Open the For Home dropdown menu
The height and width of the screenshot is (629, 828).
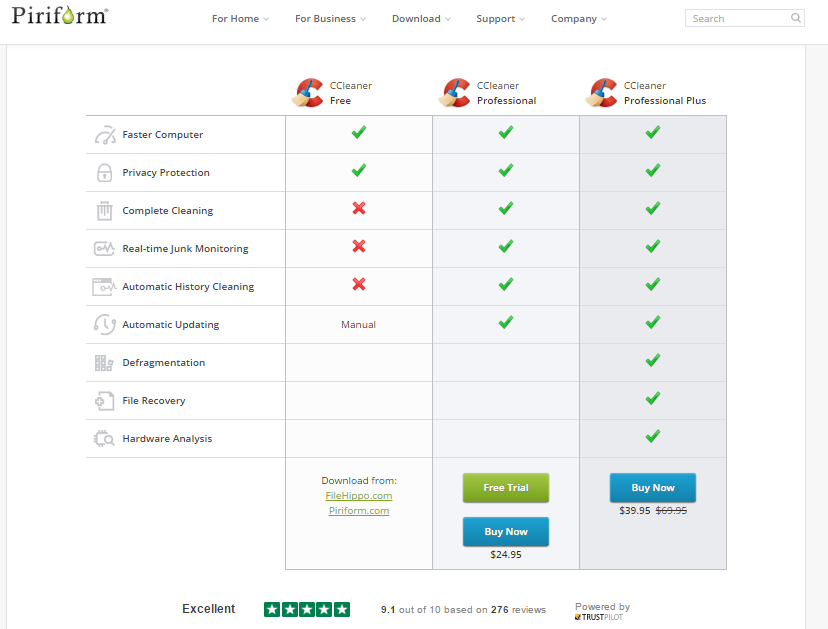(x=240, y=18)
